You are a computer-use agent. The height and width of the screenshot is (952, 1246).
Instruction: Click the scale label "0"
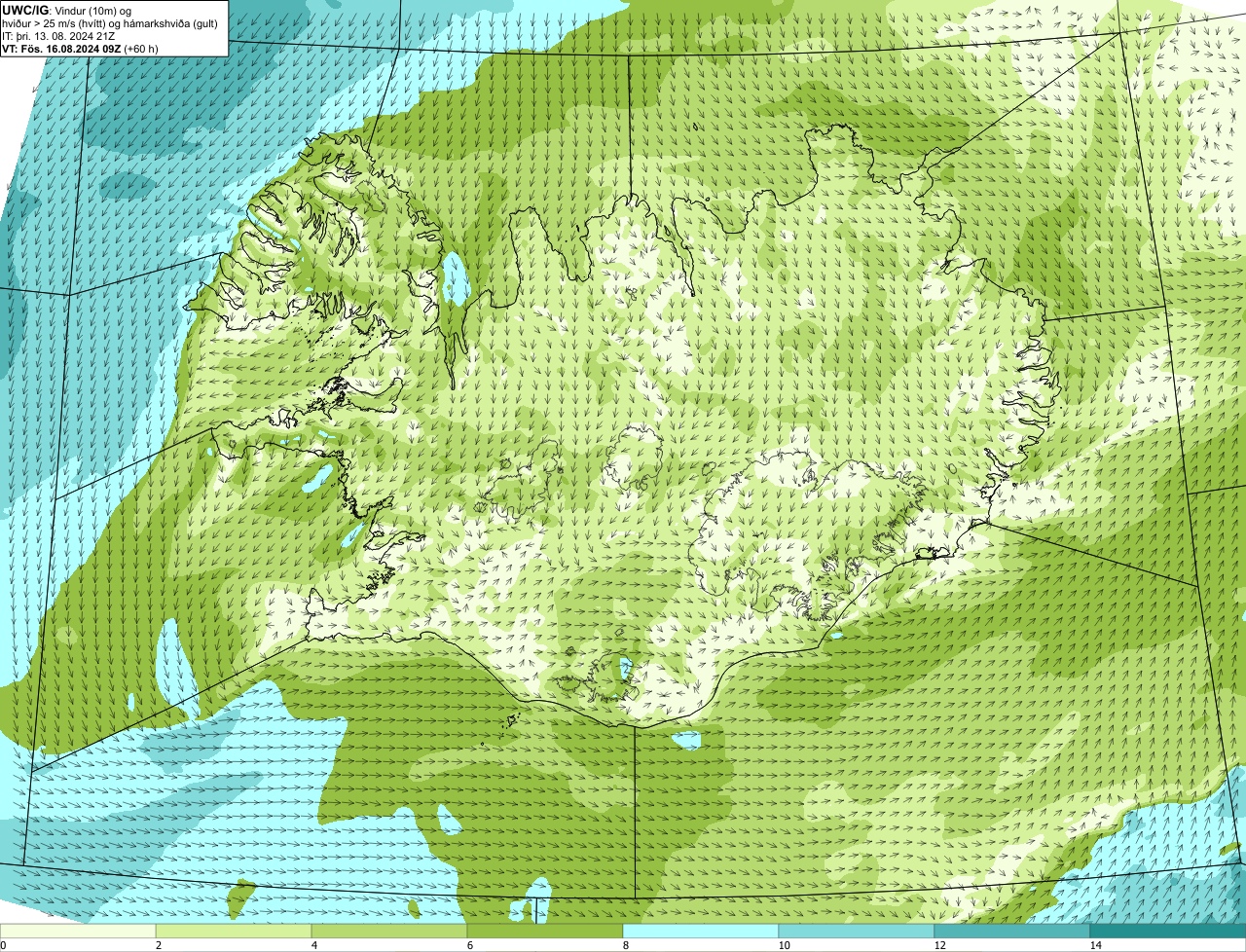tap(3, 945)
